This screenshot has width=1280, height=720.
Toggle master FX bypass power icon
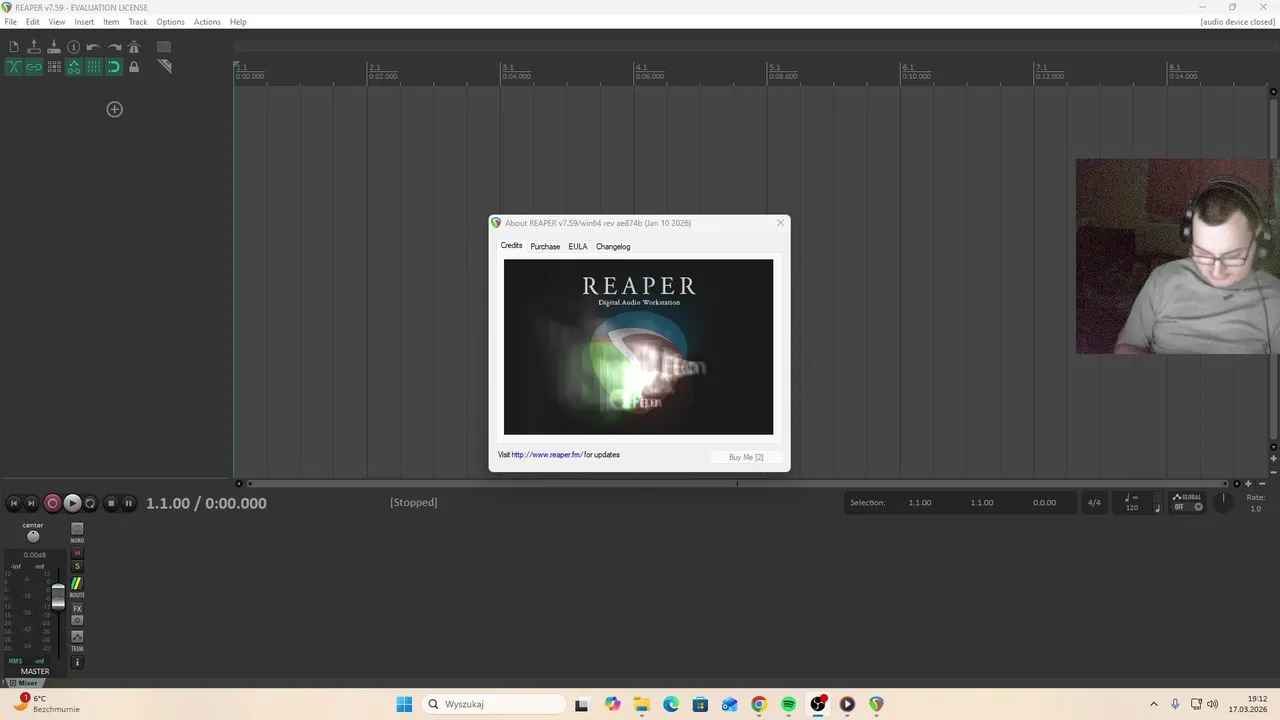click(x=77, y=620)
